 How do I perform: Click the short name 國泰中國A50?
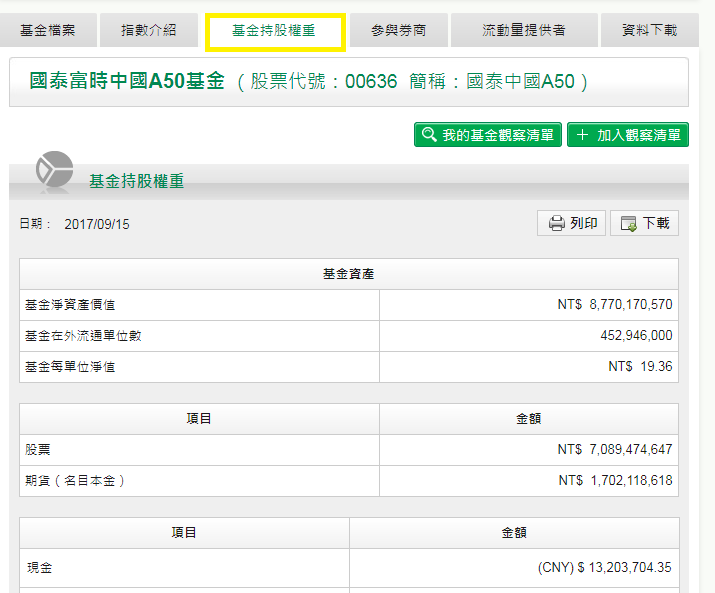[x=520, y=82]
